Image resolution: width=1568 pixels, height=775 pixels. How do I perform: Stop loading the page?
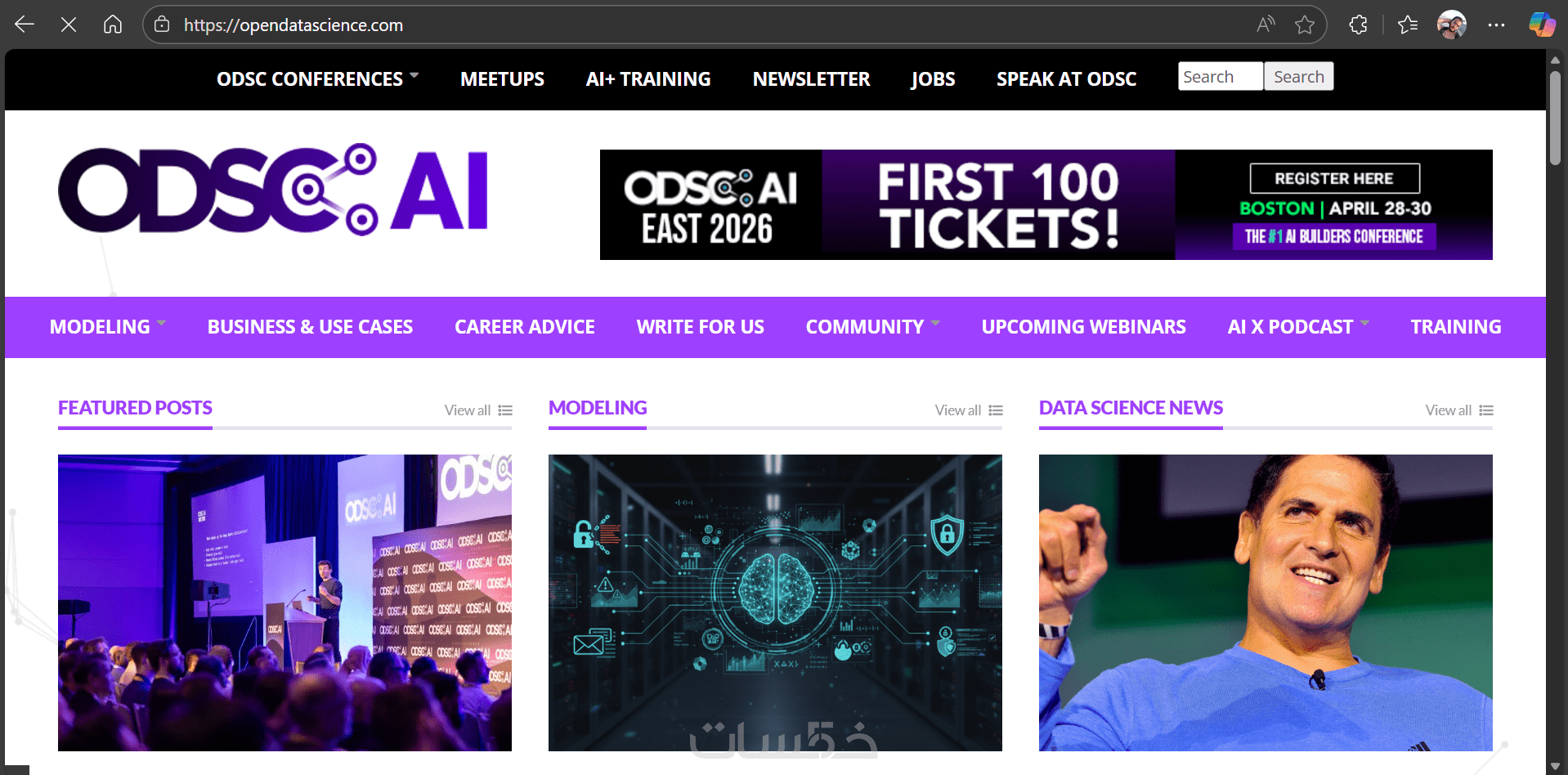pyautogui.click(x=69, y=25)
